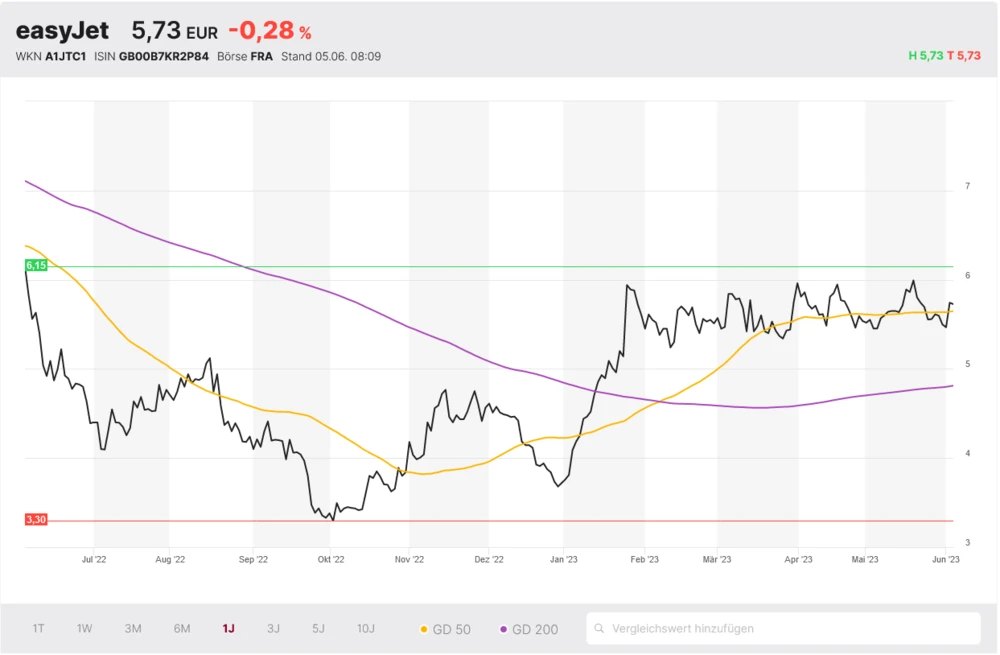This screenshot has width=1000, height=655.
Task: Click the green 6,15 high marker
Action: (36, 265)
